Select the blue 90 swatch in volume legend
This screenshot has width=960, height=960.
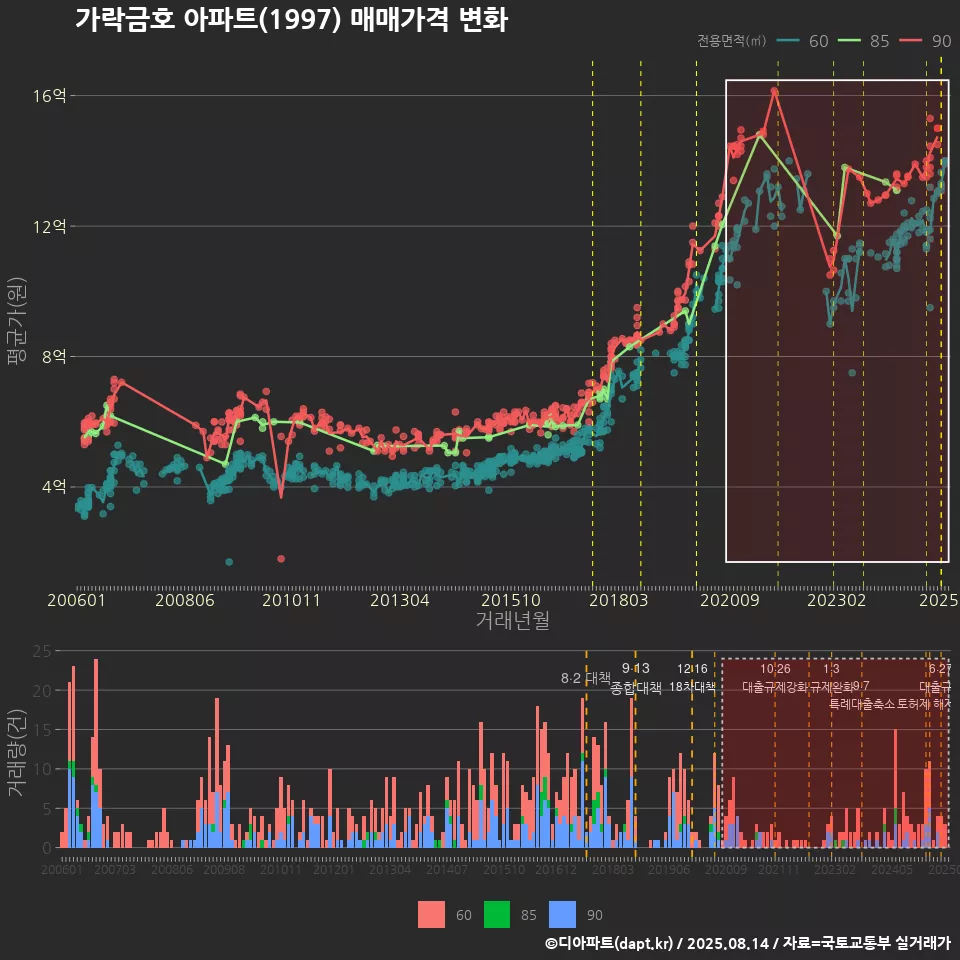(x=563, y=915)
